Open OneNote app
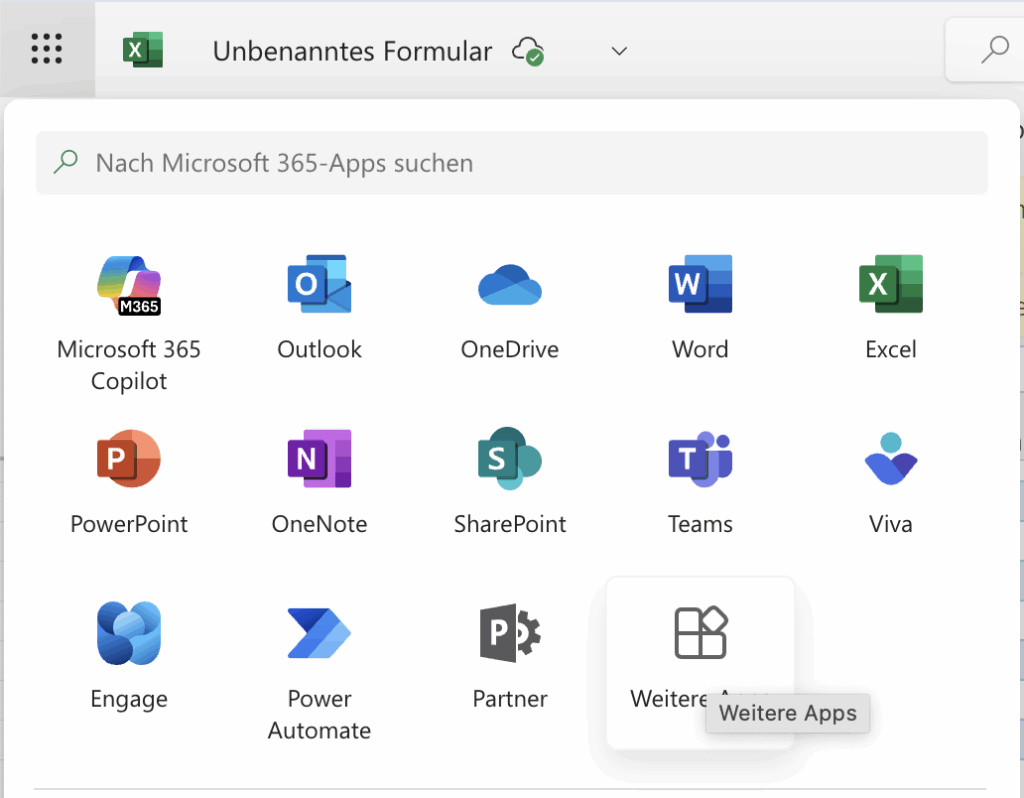 319,483
